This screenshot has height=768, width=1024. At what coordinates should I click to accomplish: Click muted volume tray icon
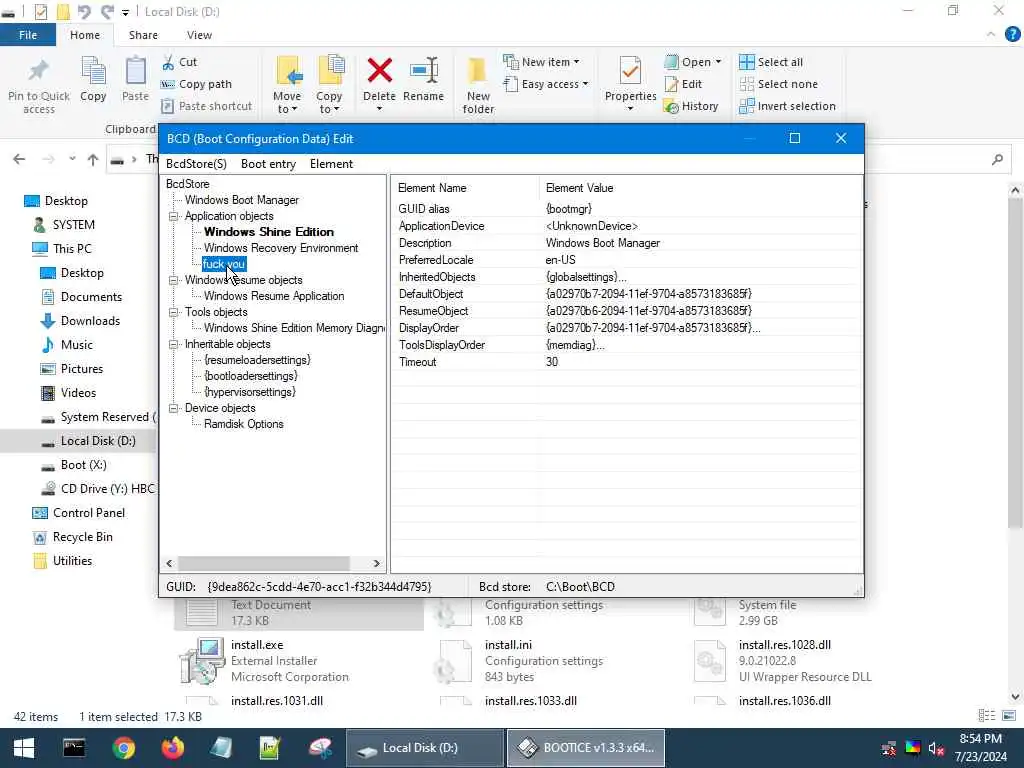936,748
